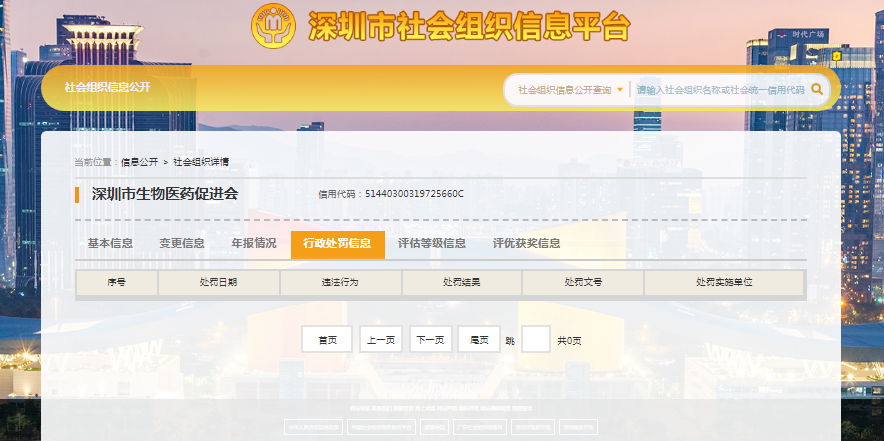Click 信息公开 breadcrumb link
Image resolution: width=884 pixels, height=441 pixels.
point(140,161)
